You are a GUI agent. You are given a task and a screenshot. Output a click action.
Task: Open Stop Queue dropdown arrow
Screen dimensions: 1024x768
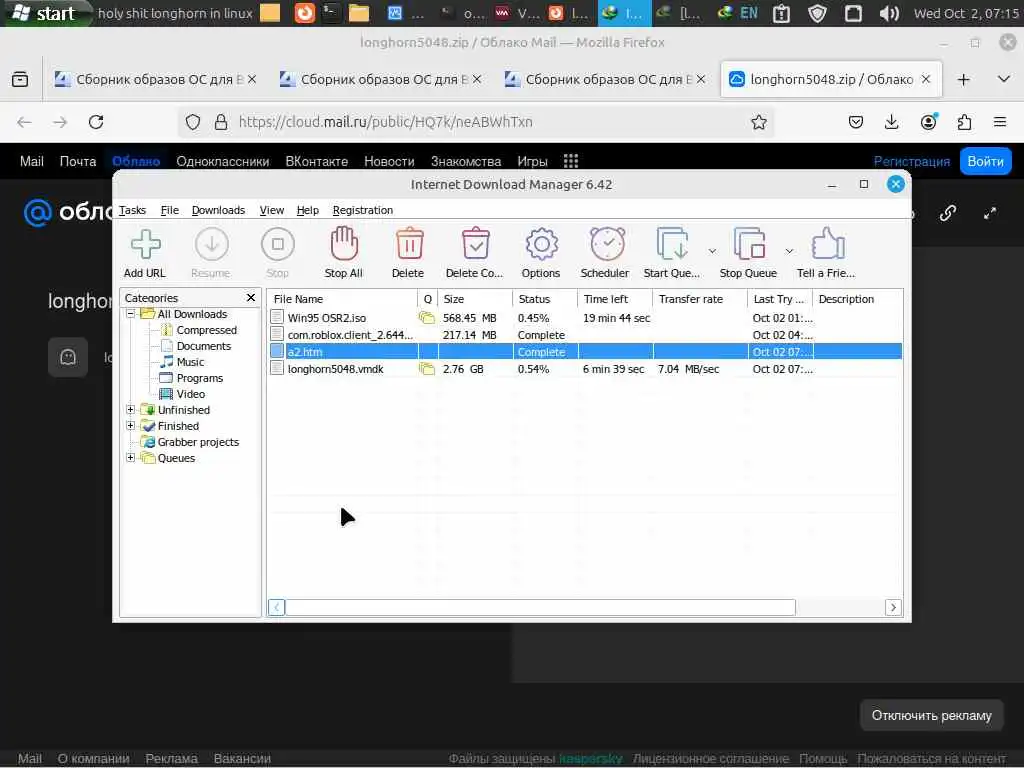(x=789, y=251)
